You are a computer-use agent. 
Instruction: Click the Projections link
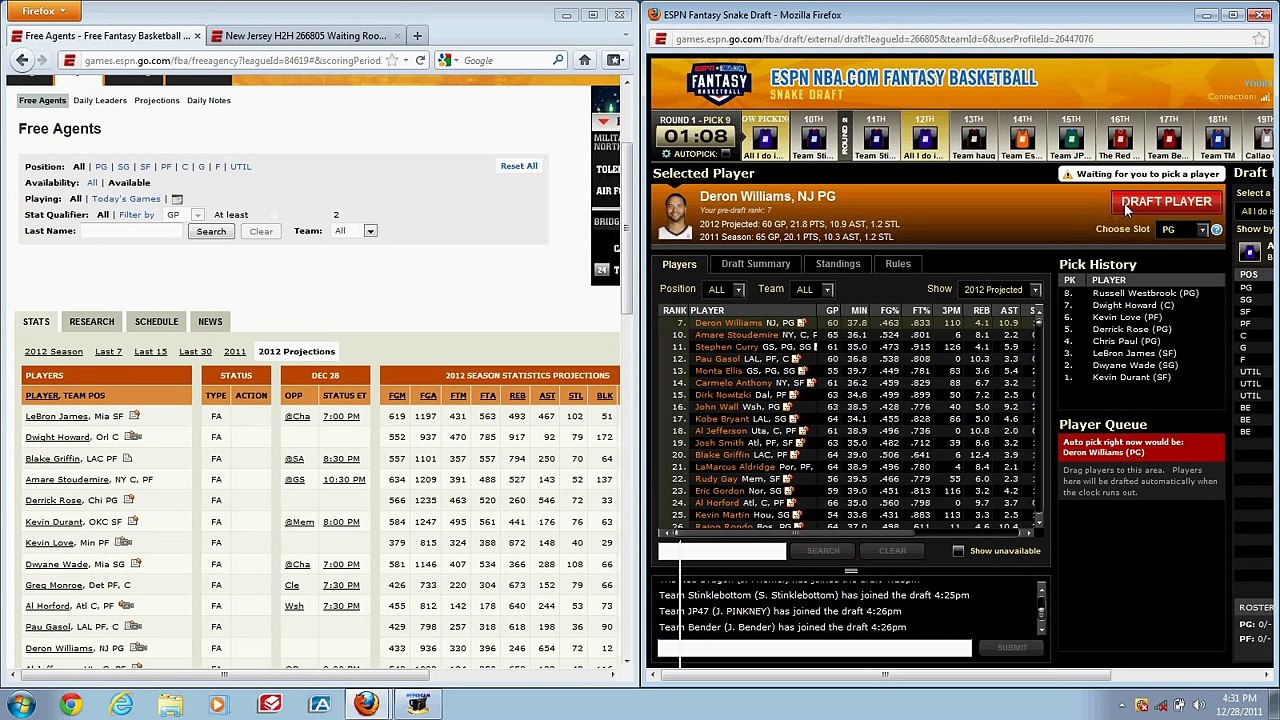(157, 100)
